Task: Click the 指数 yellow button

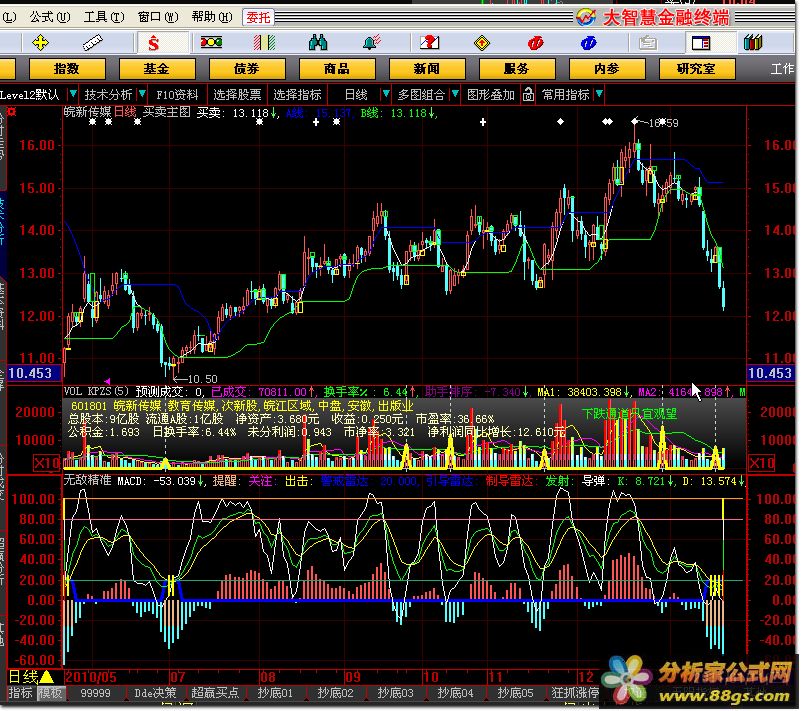Action: [67, 68]
